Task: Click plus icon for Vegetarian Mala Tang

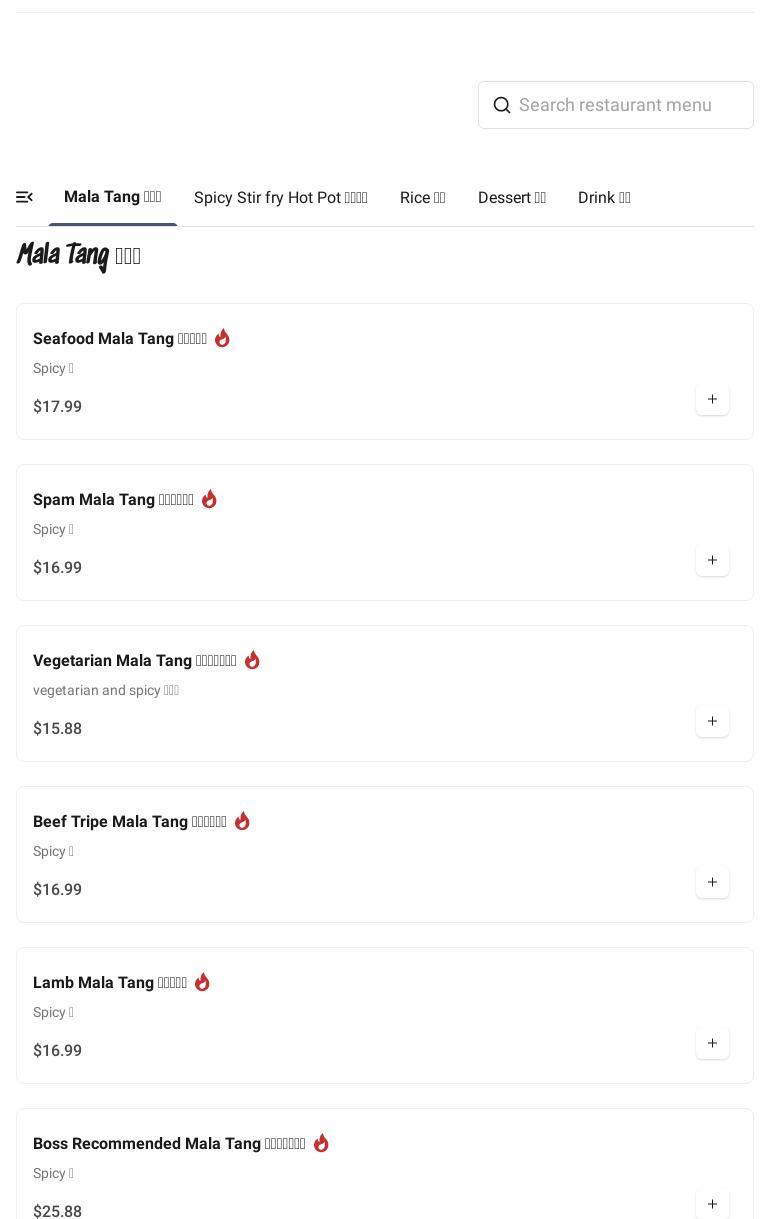Action: coord(712,722)
